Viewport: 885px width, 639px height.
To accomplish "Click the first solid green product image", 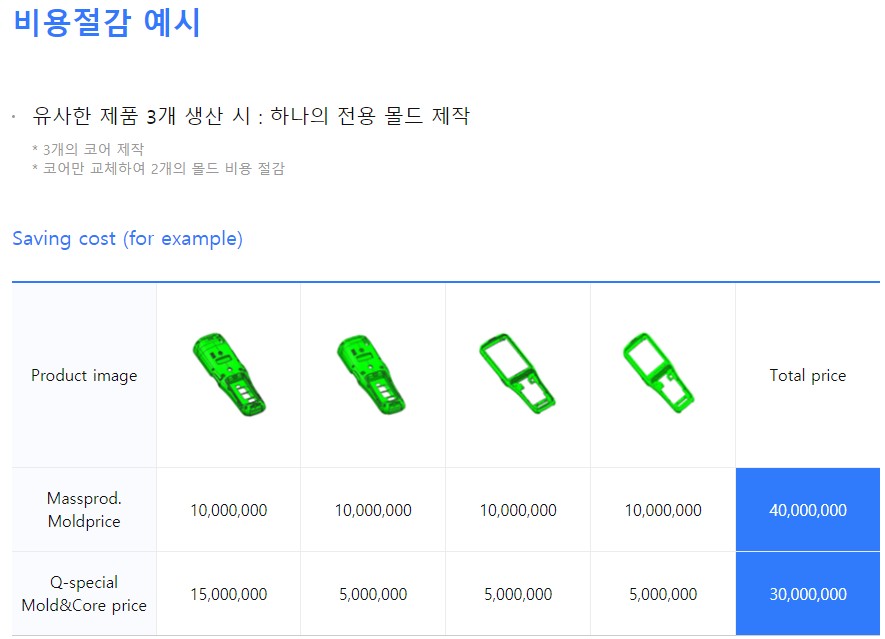I will point(228,374).
